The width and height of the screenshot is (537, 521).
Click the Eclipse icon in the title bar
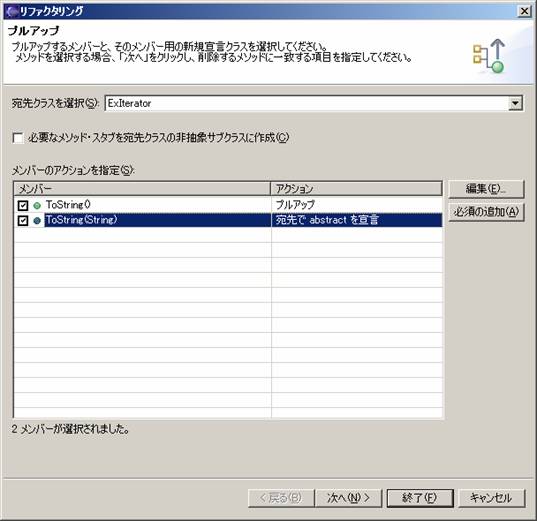pyautogui.click(x=12, y=11)
